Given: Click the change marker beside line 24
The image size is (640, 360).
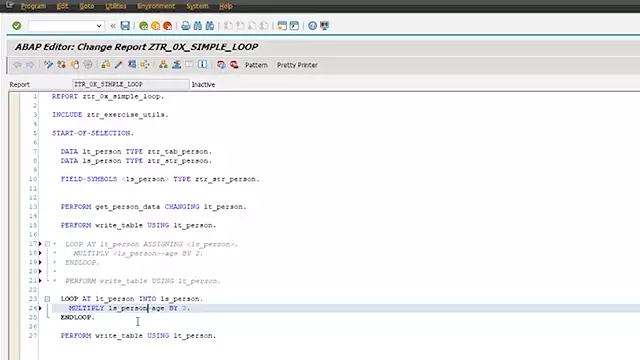Looking at the screenshot, I should pyautogui.click(x=40, y=308).
